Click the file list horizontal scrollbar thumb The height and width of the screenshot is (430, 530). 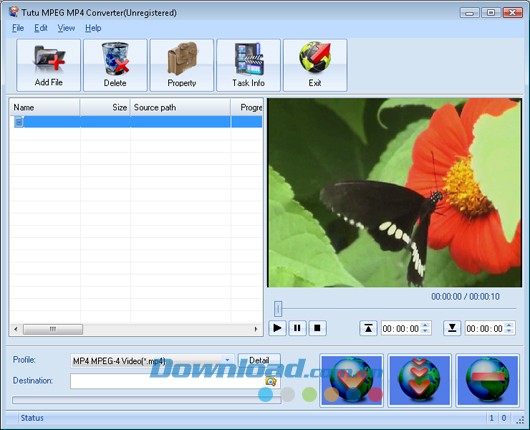(x=53, y=329)
